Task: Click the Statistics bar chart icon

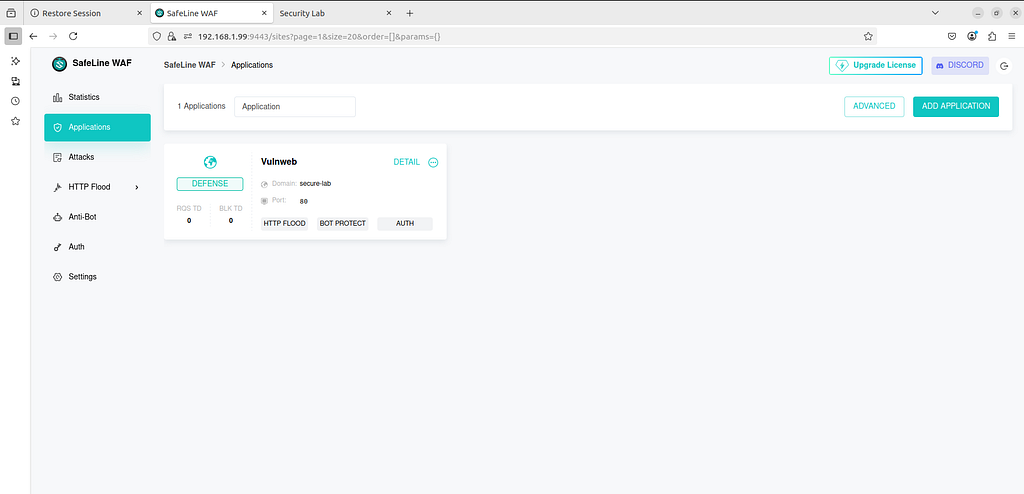Action: tap(57, 97)
